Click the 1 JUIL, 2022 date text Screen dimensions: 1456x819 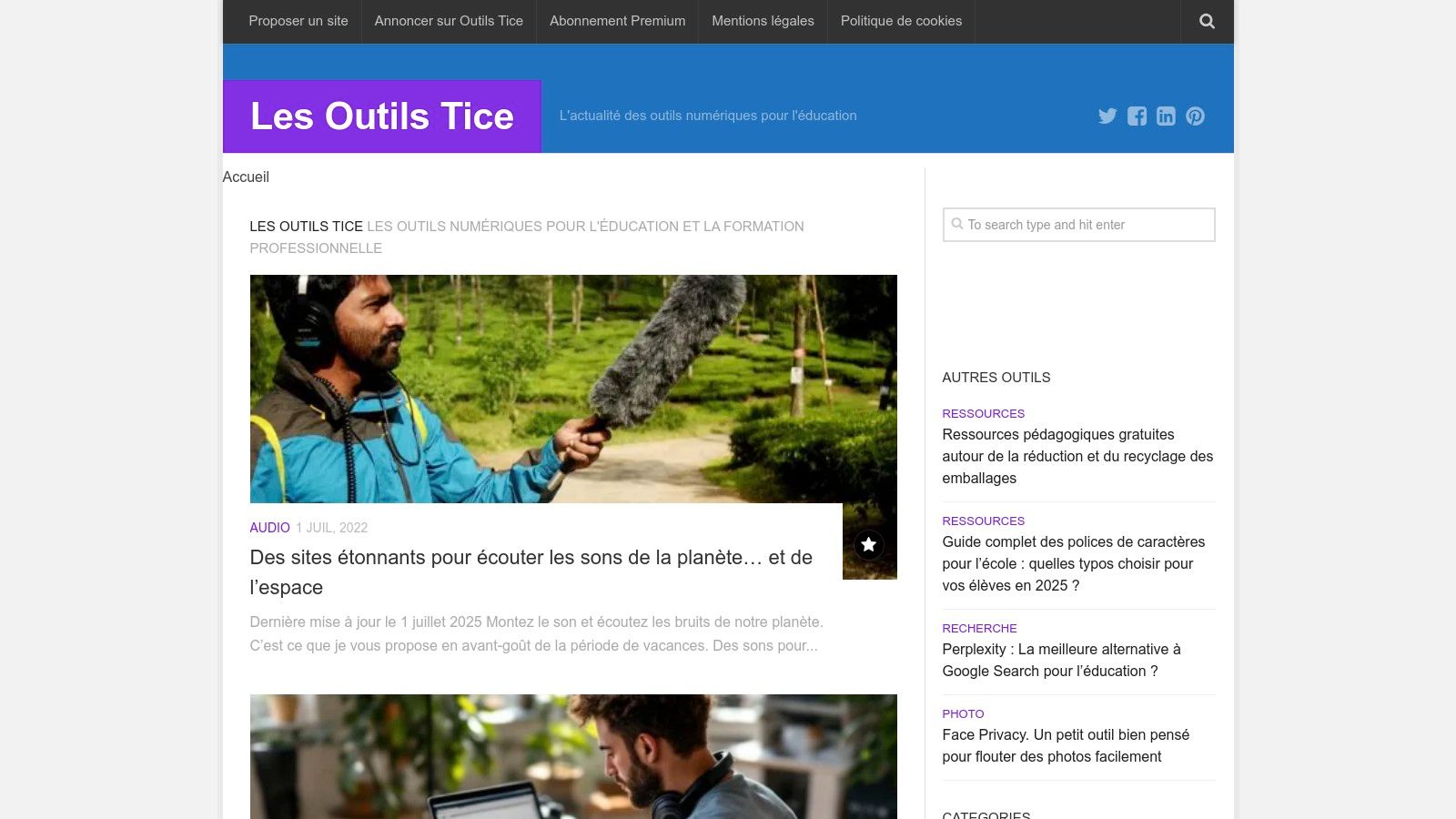coord(331,528)
